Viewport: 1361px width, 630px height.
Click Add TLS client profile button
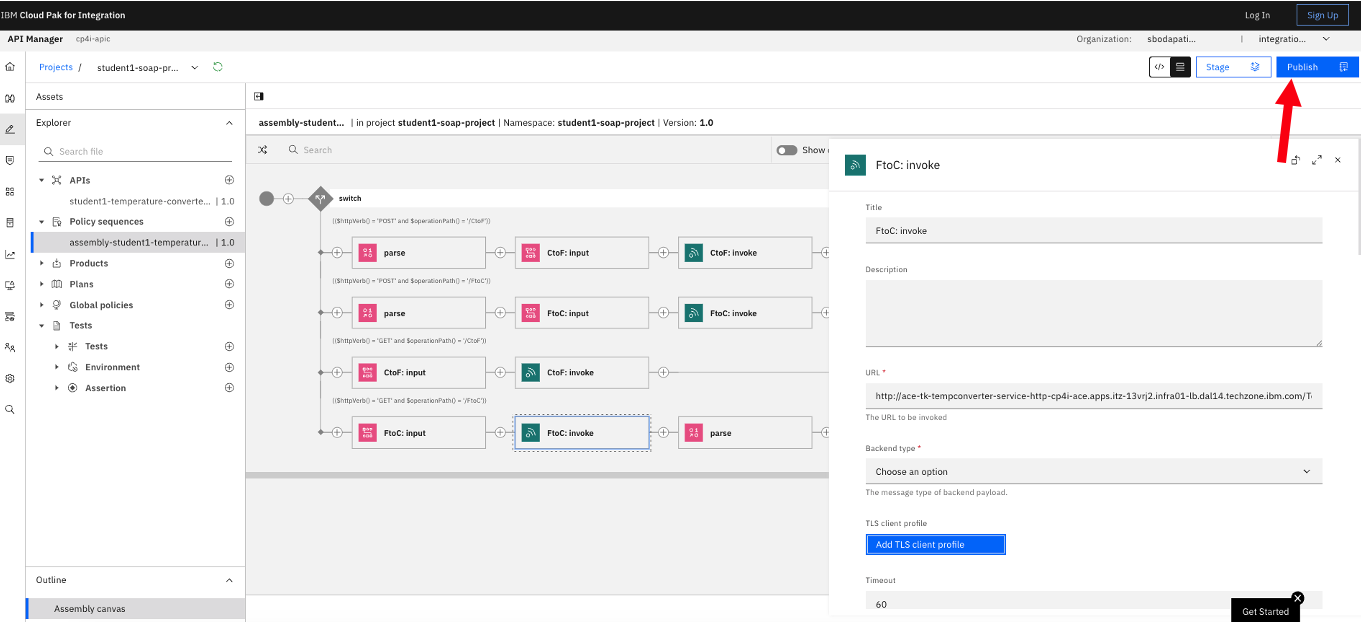(x=935, y=545)
